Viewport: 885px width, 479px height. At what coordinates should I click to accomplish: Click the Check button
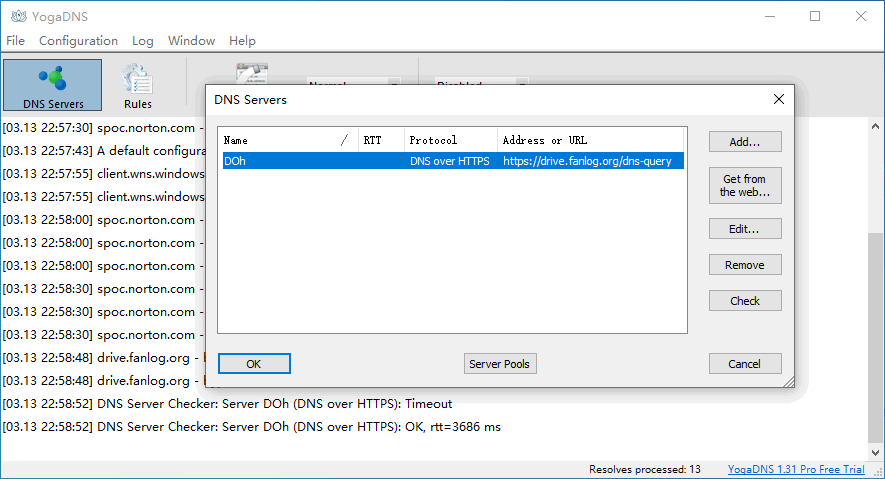pyautogui.click(x=745, y=301)
